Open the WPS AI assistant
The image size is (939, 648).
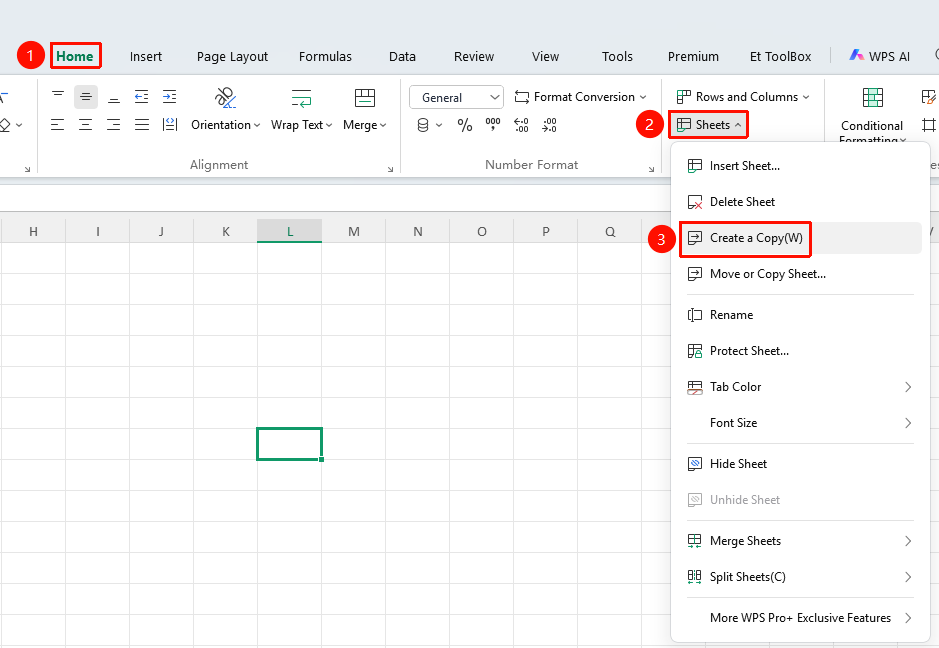[879, 56]
